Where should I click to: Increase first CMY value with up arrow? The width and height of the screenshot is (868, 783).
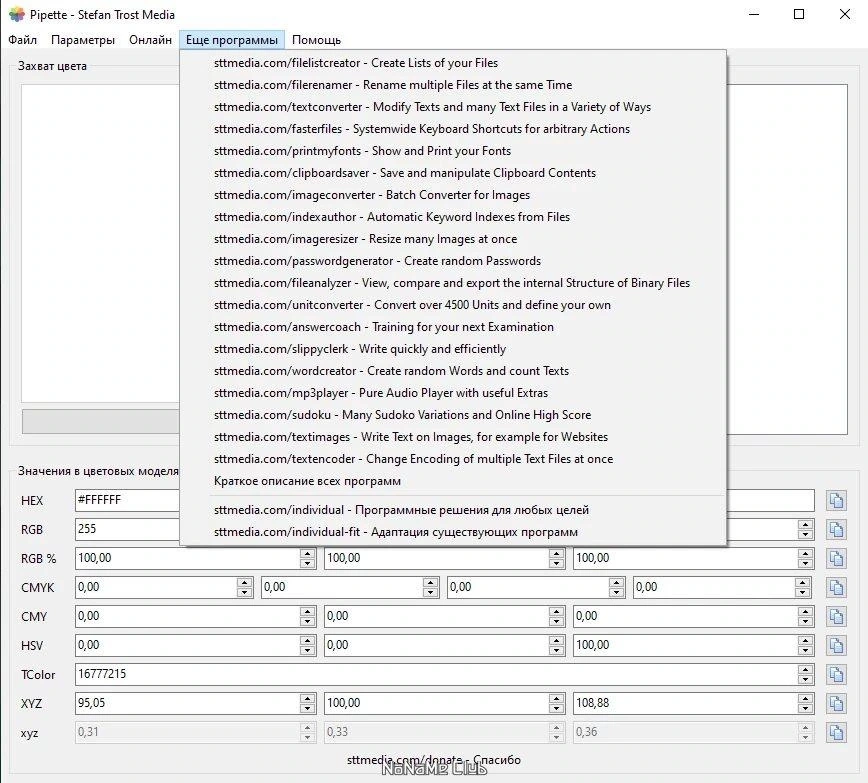[308, 611]
